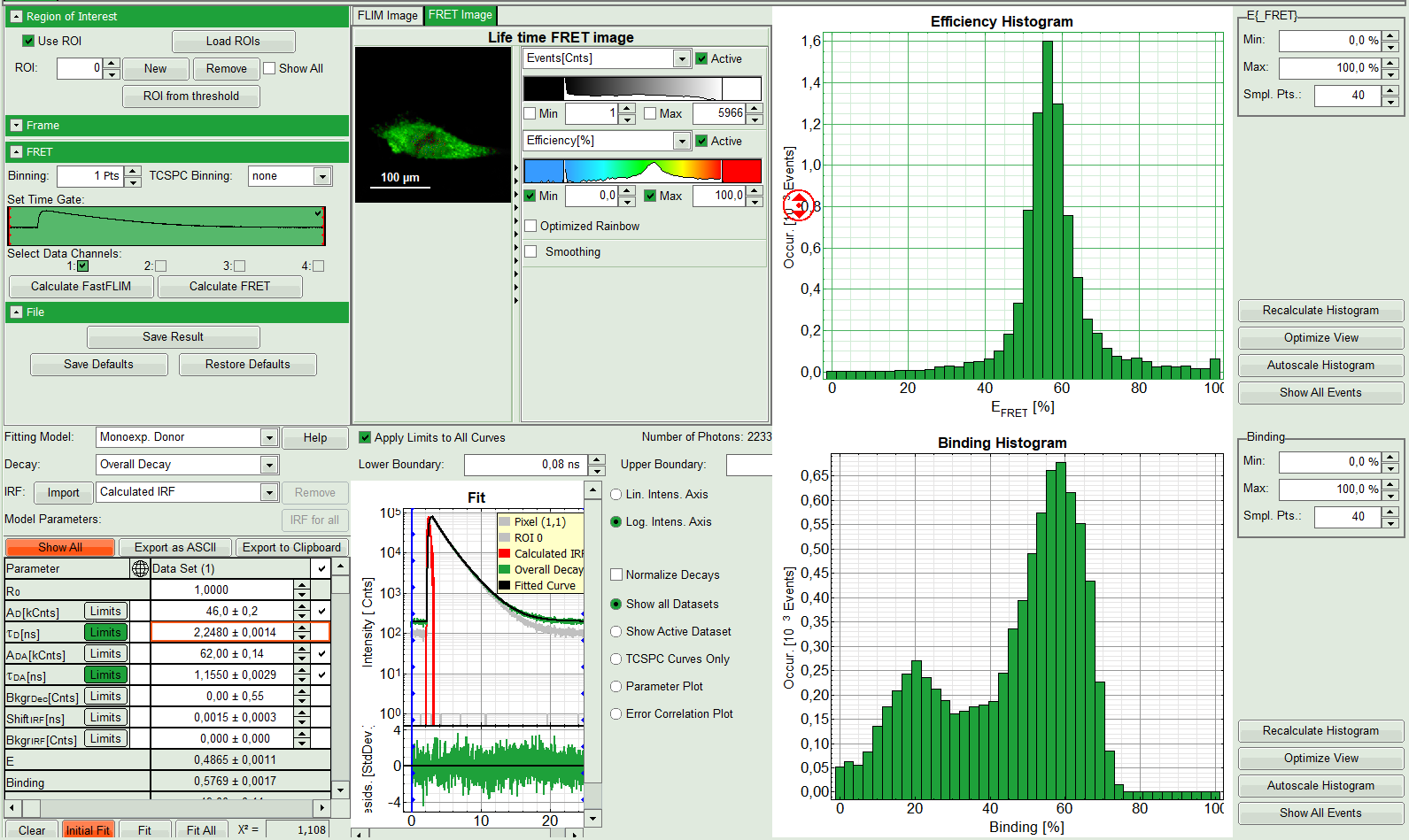Select the Lin. Intens. Axis radio button
The width and height of the screenshot is (1409, 840).
coord(616,495)
